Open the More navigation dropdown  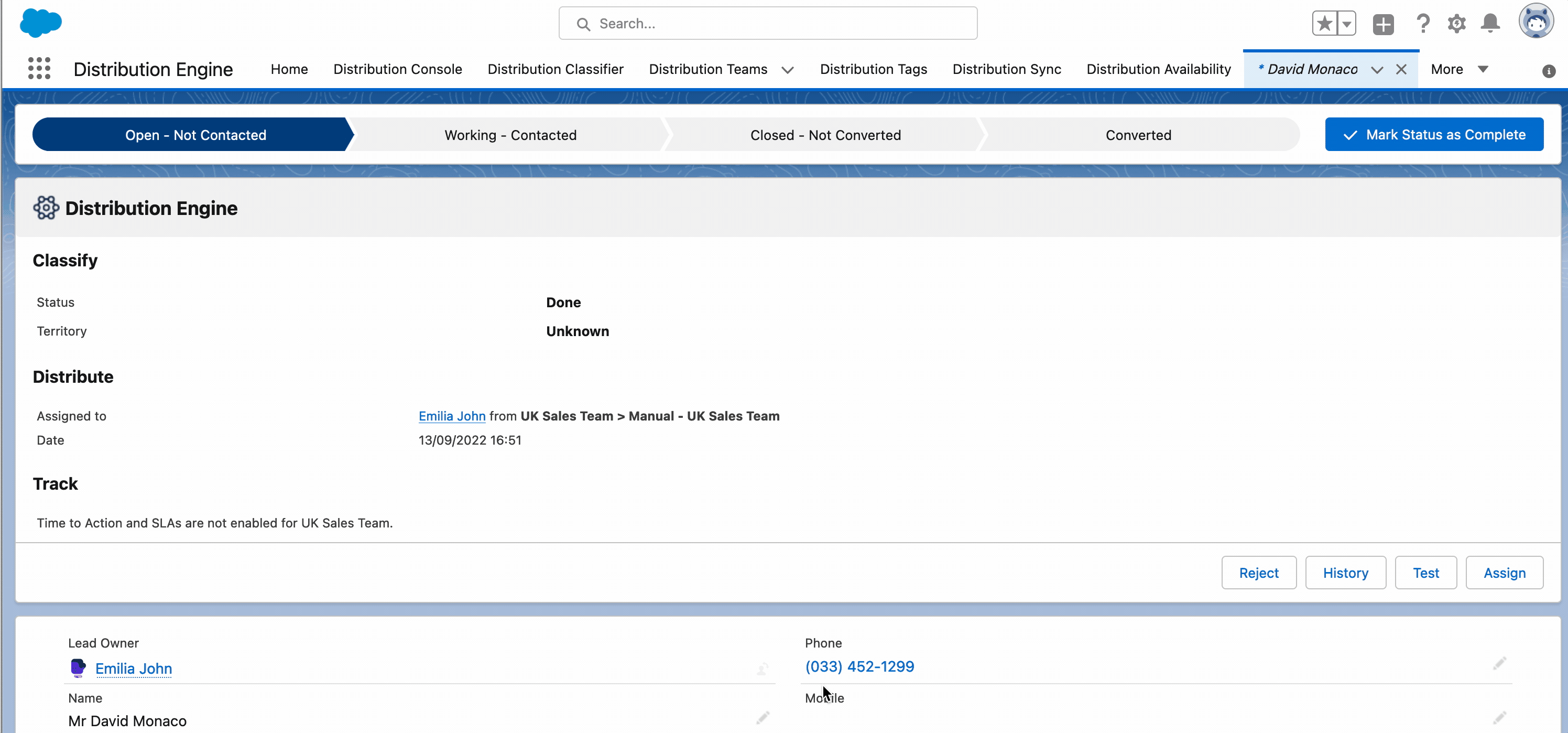coord(1459,69)
